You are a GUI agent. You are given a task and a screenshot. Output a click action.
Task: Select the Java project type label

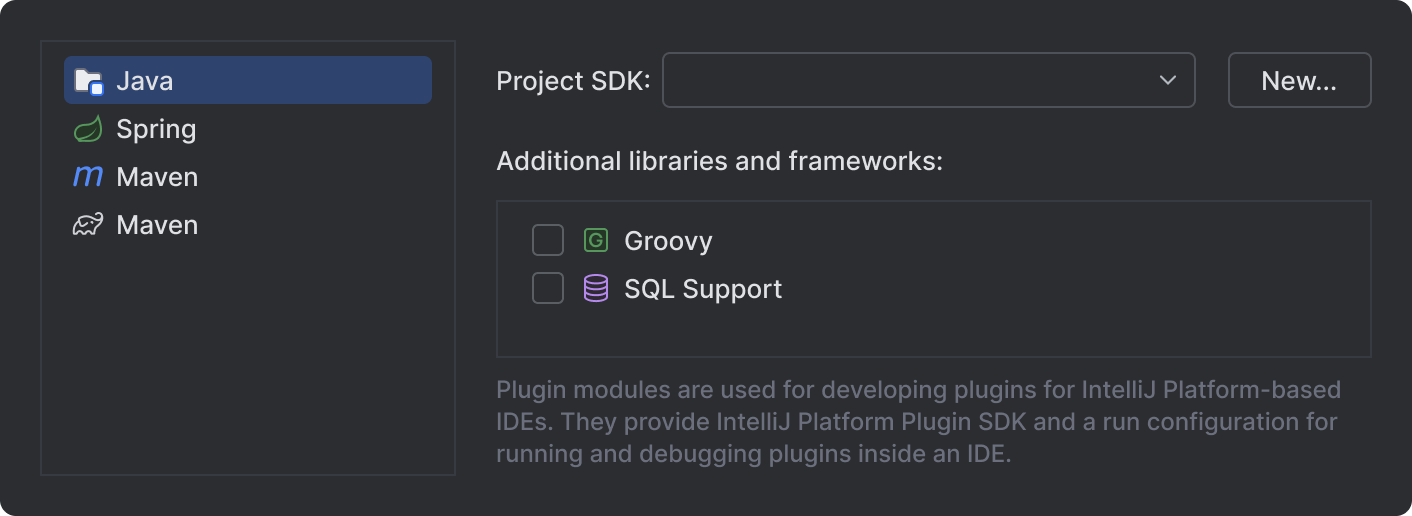(x=145, y=81)
